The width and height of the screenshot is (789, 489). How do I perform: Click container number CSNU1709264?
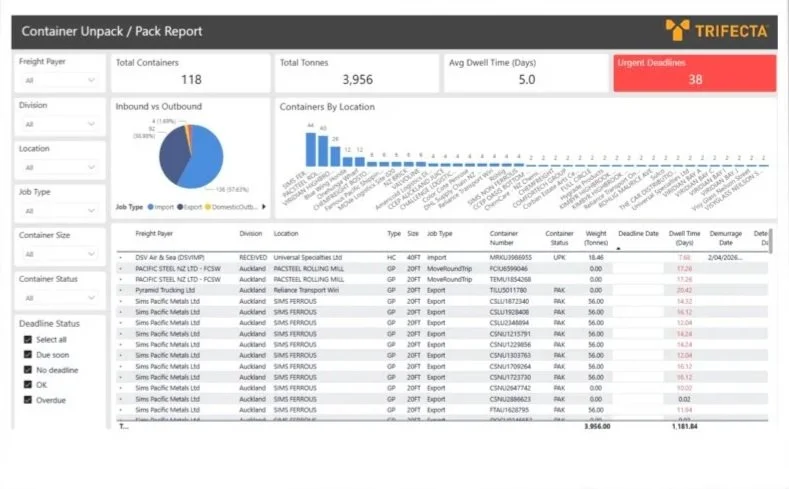510,366
